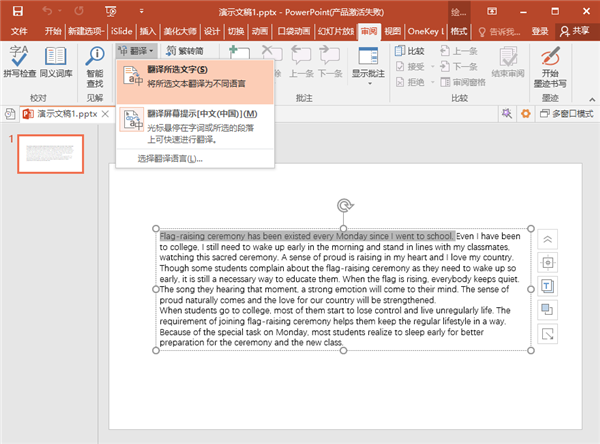Click 拒绝 reject change
This screenshot has height=444, width=600.
point(410,82)
